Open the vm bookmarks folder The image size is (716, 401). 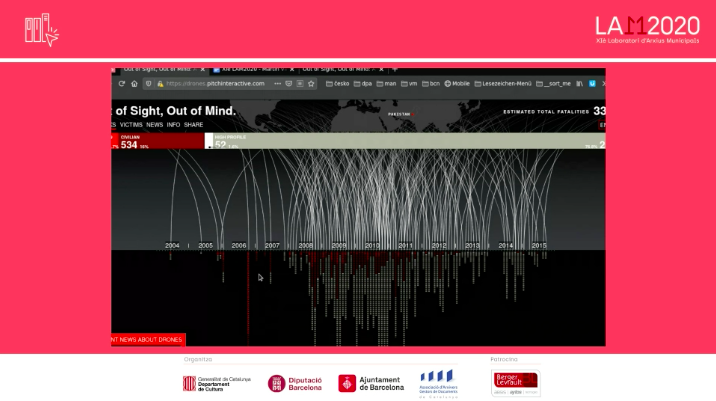click(409, 84)
